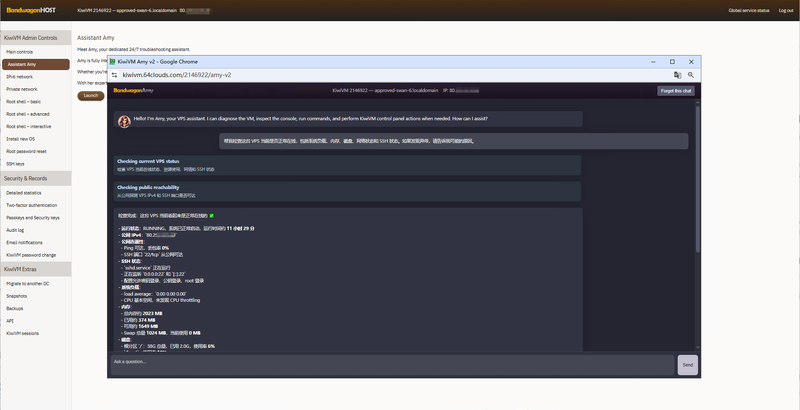
Task: Click the scrollbar up arrow in chat
Action: (697, 102)
